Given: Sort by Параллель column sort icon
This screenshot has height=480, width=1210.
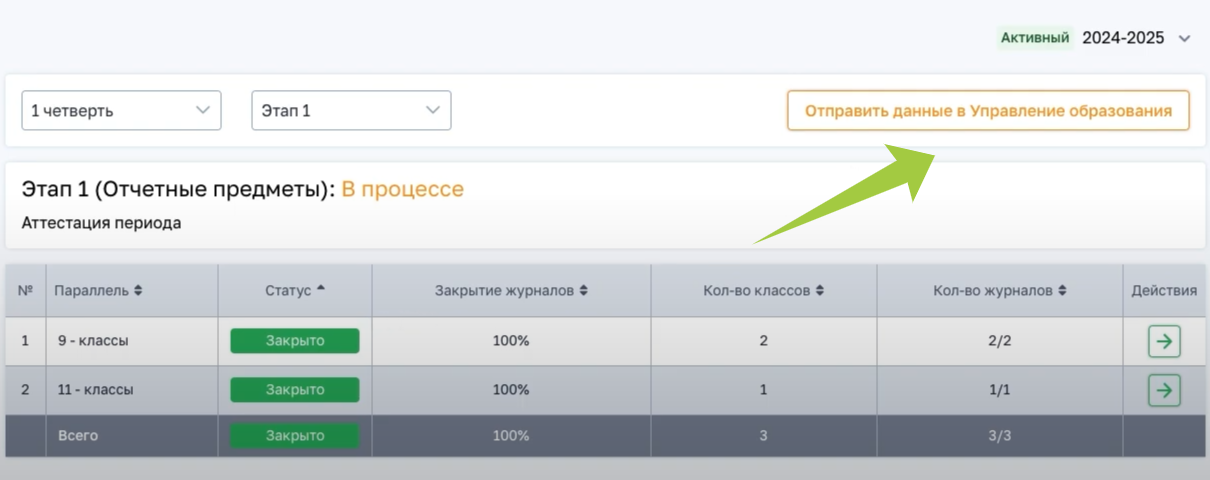Looking at the screenshot, I should click(138, 291).
